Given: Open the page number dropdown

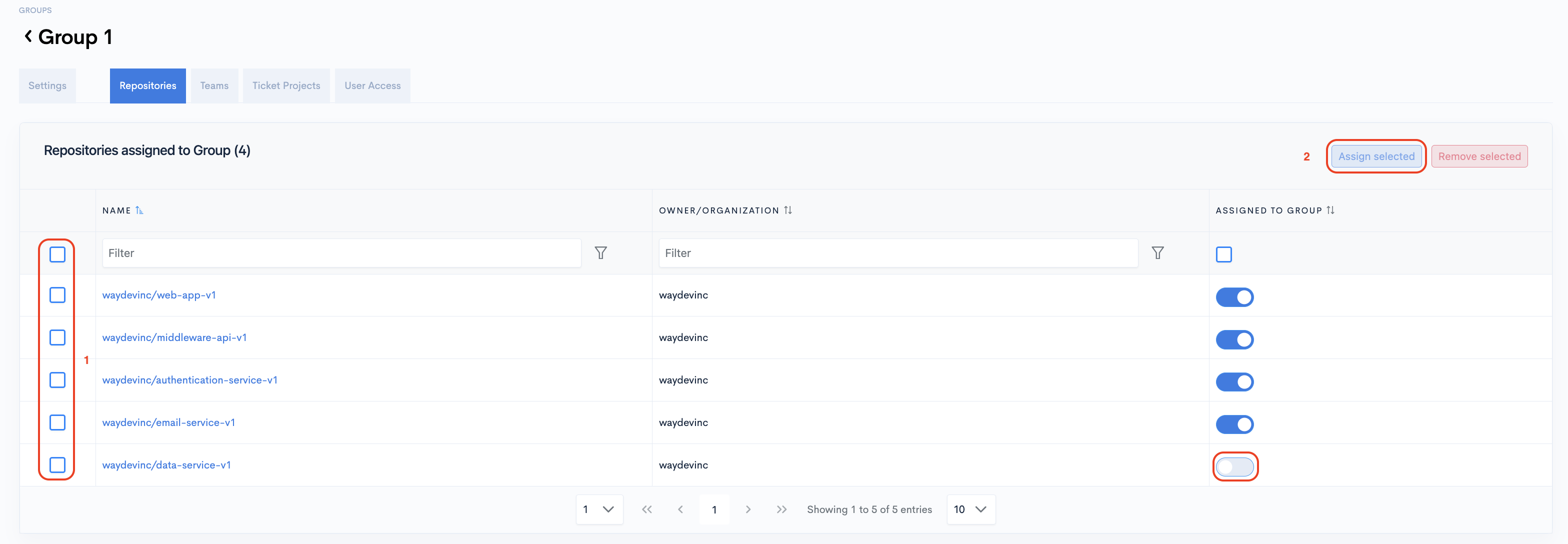Looking at the screenshot, I should point(599,509).
